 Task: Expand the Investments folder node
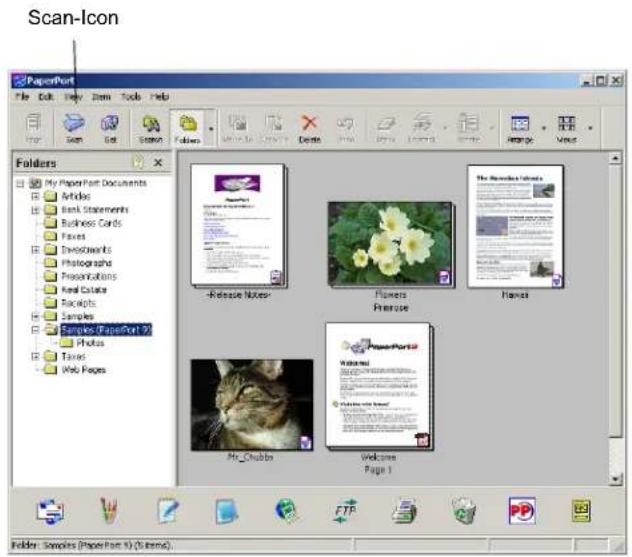point(35,249)
